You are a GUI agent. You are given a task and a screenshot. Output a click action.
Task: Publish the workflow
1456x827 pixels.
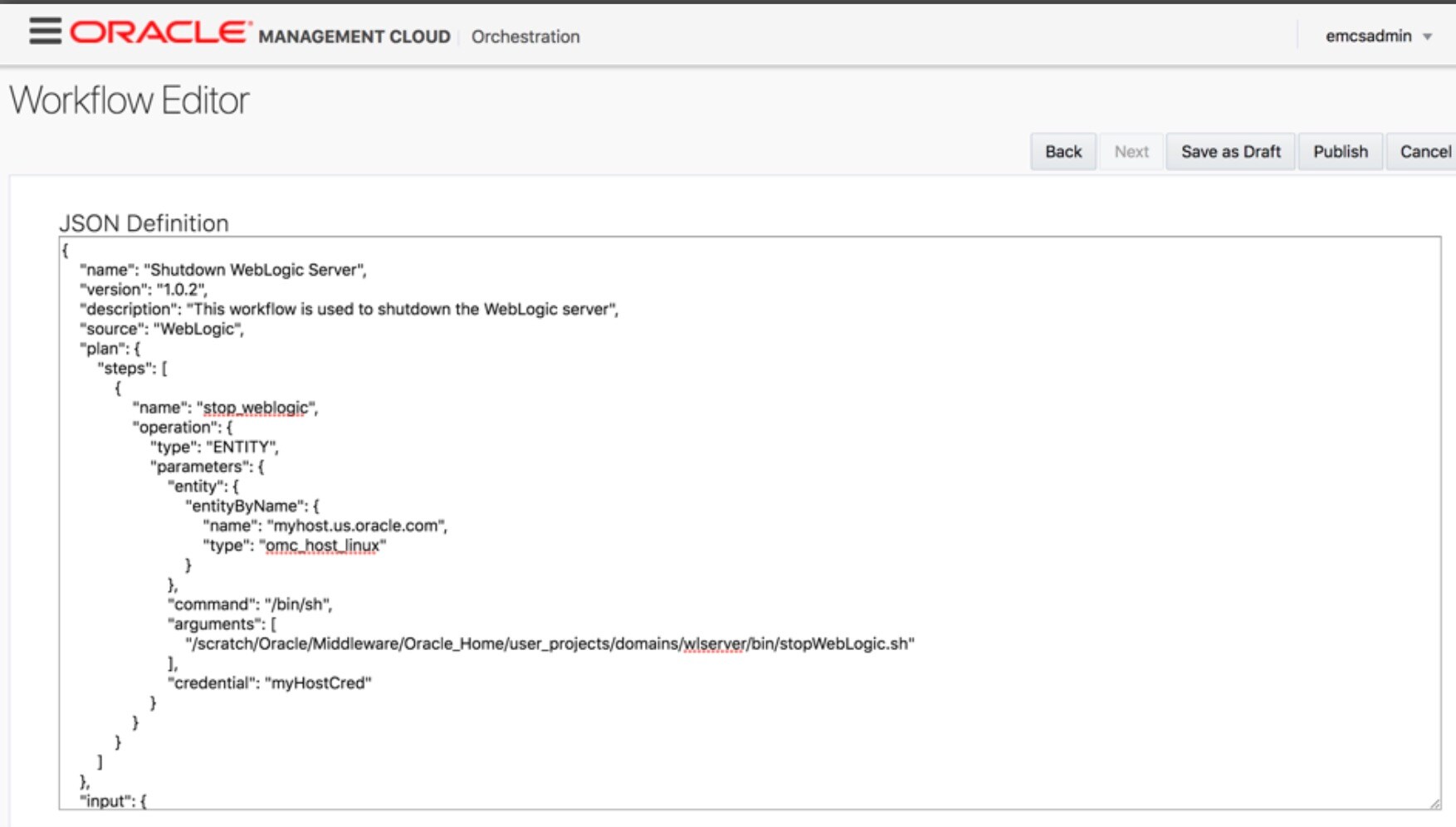point(1341,152)
